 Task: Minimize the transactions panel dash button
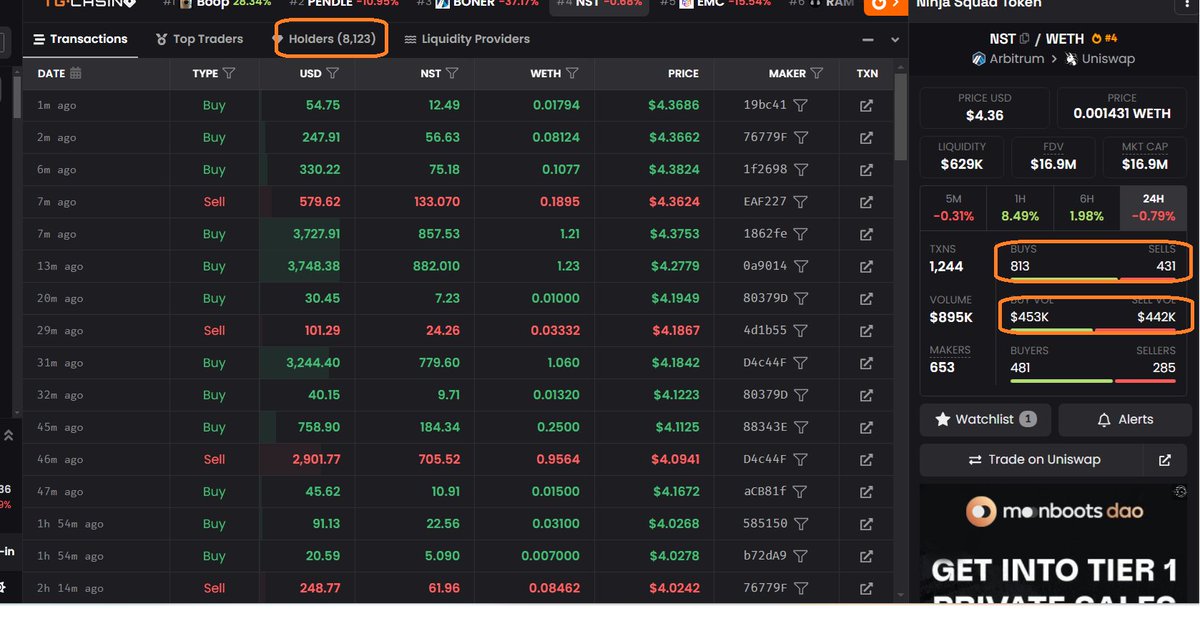coord(868,40)
